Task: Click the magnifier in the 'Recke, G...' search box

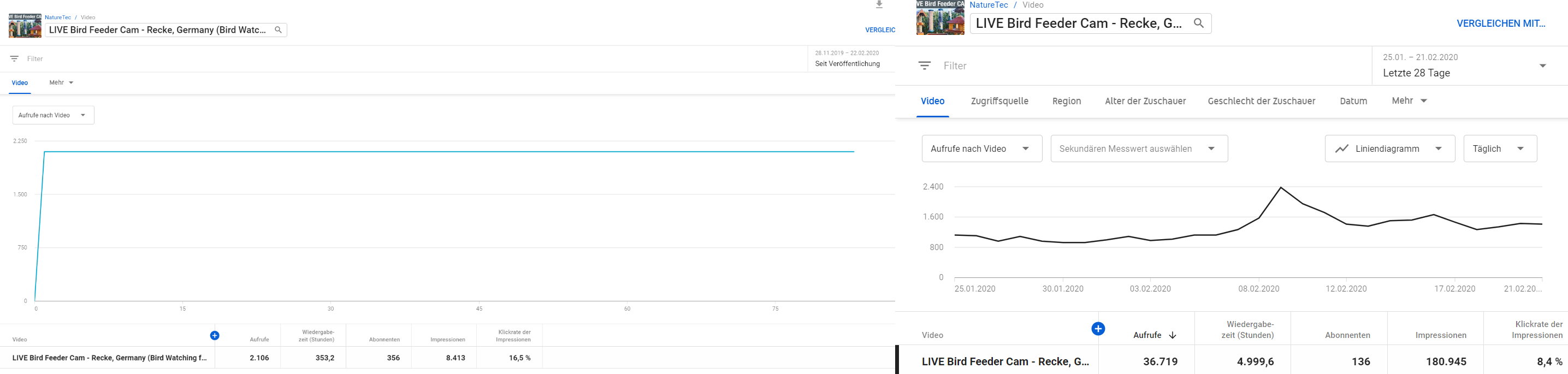Action: coord(1198,23)
